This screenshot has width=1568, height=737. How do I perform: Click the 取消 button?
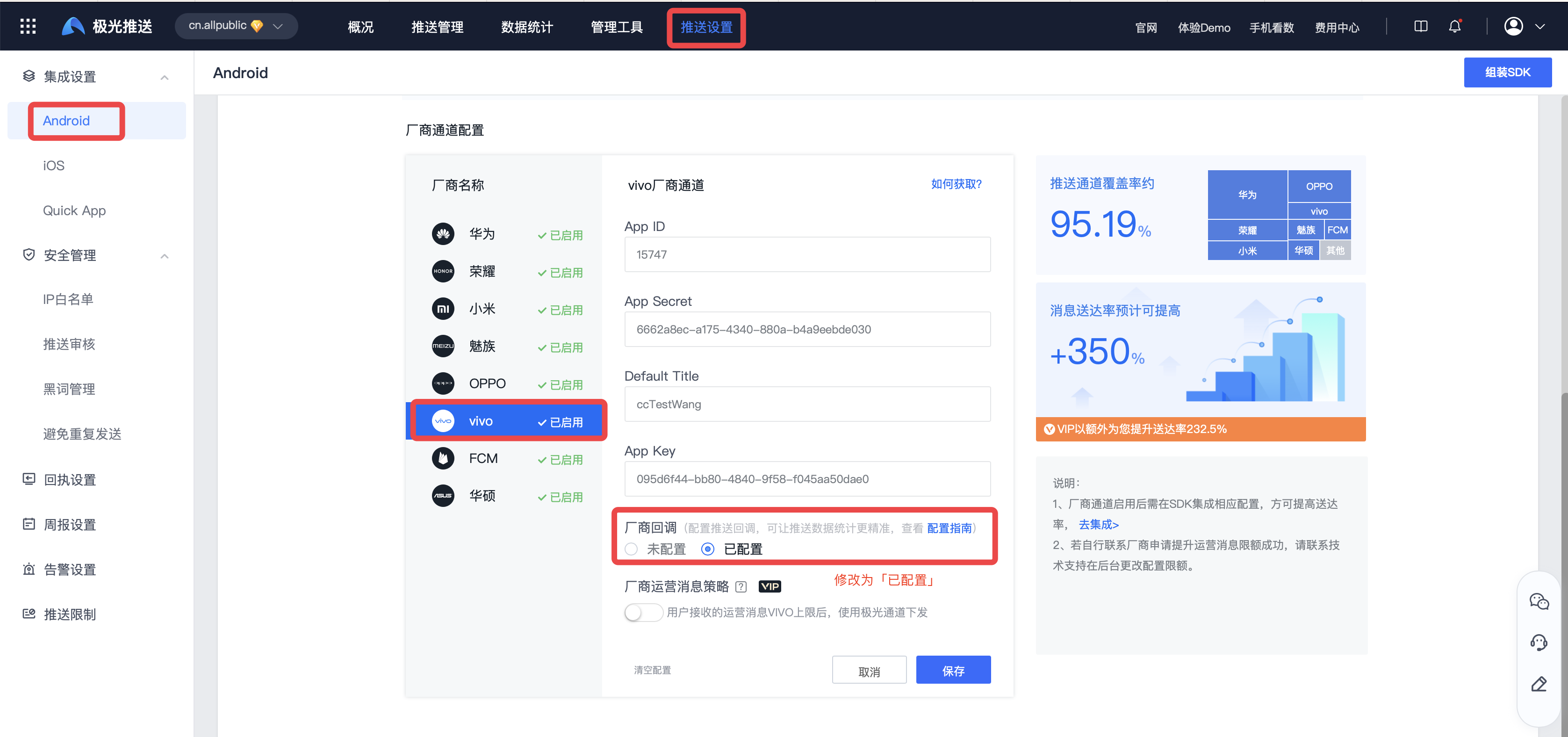click(x=869, y=670)
